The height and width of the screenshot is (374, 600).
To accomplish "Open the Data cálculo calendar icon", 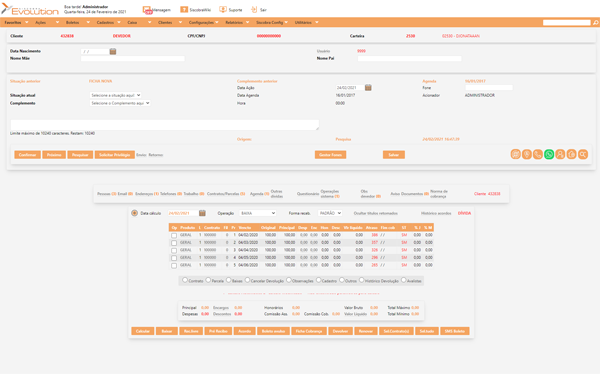I will 202,213.
